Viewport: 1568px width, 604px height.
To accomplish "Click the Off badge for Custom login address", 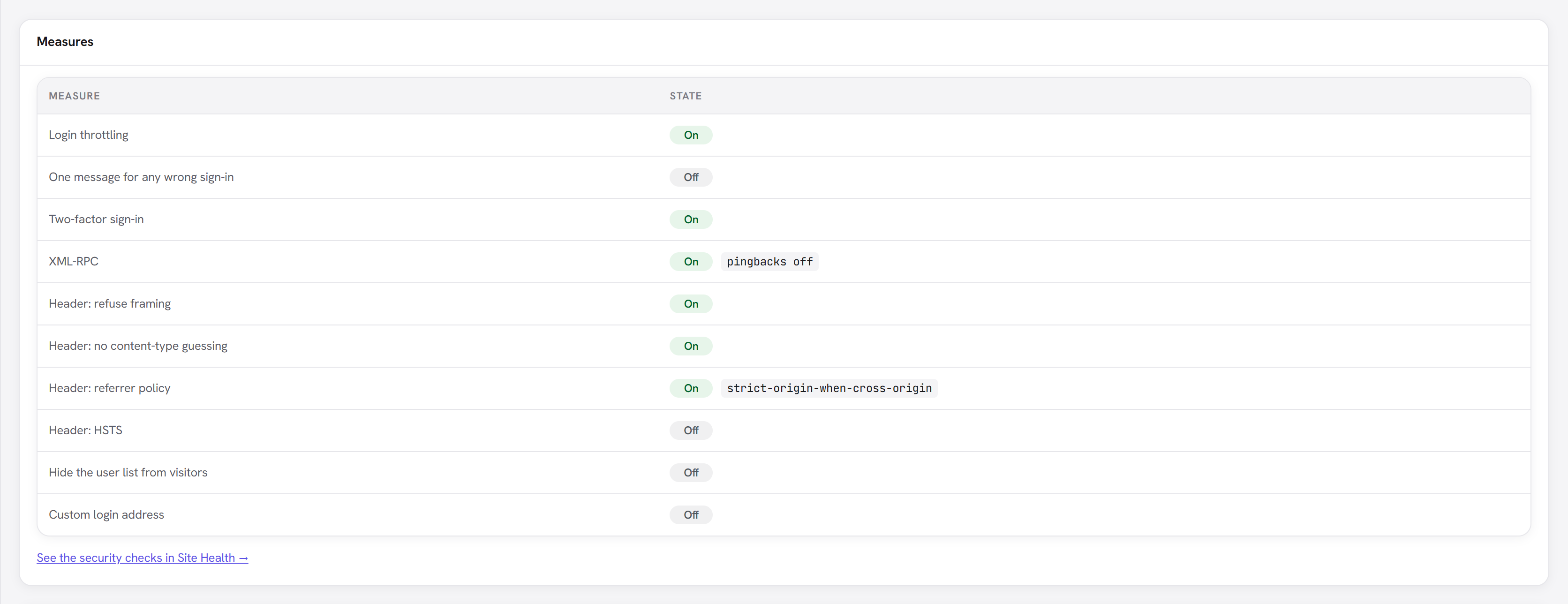I will click(691, 514).
